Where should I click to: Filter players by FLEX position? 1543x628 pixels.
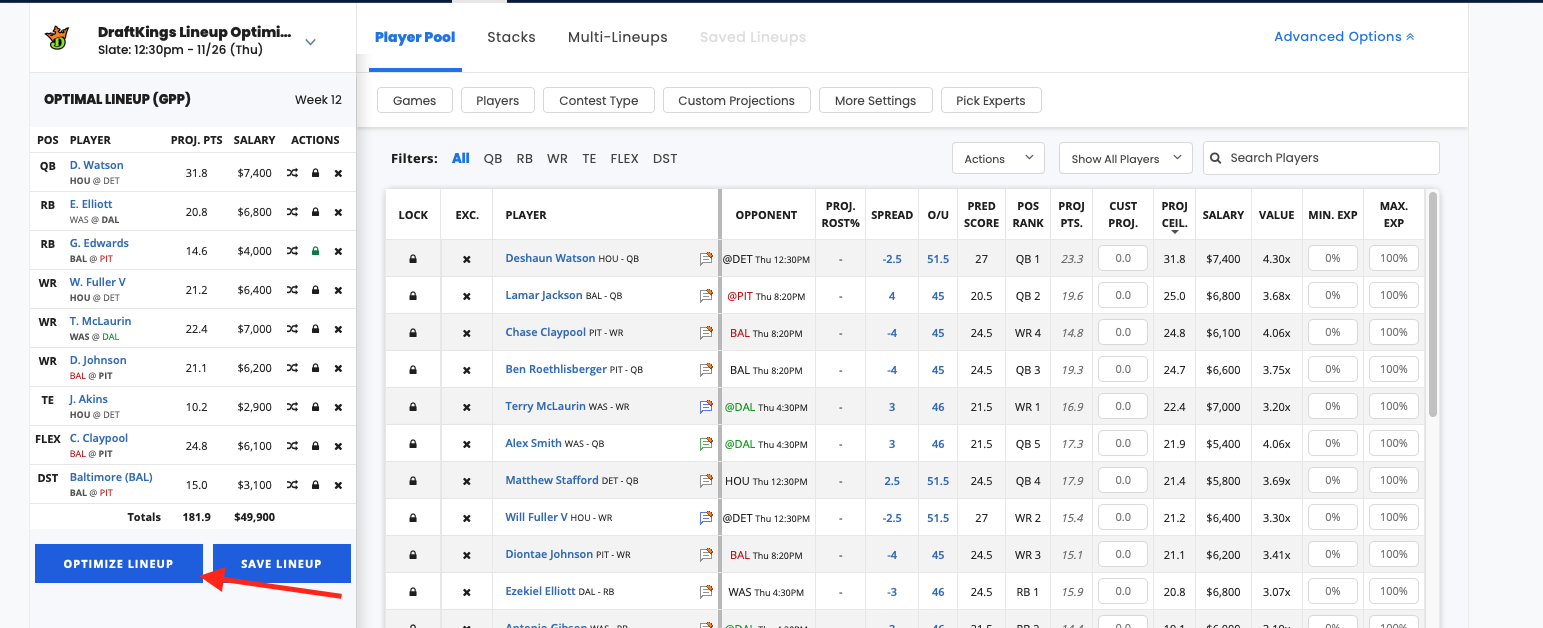click(624, 158)
